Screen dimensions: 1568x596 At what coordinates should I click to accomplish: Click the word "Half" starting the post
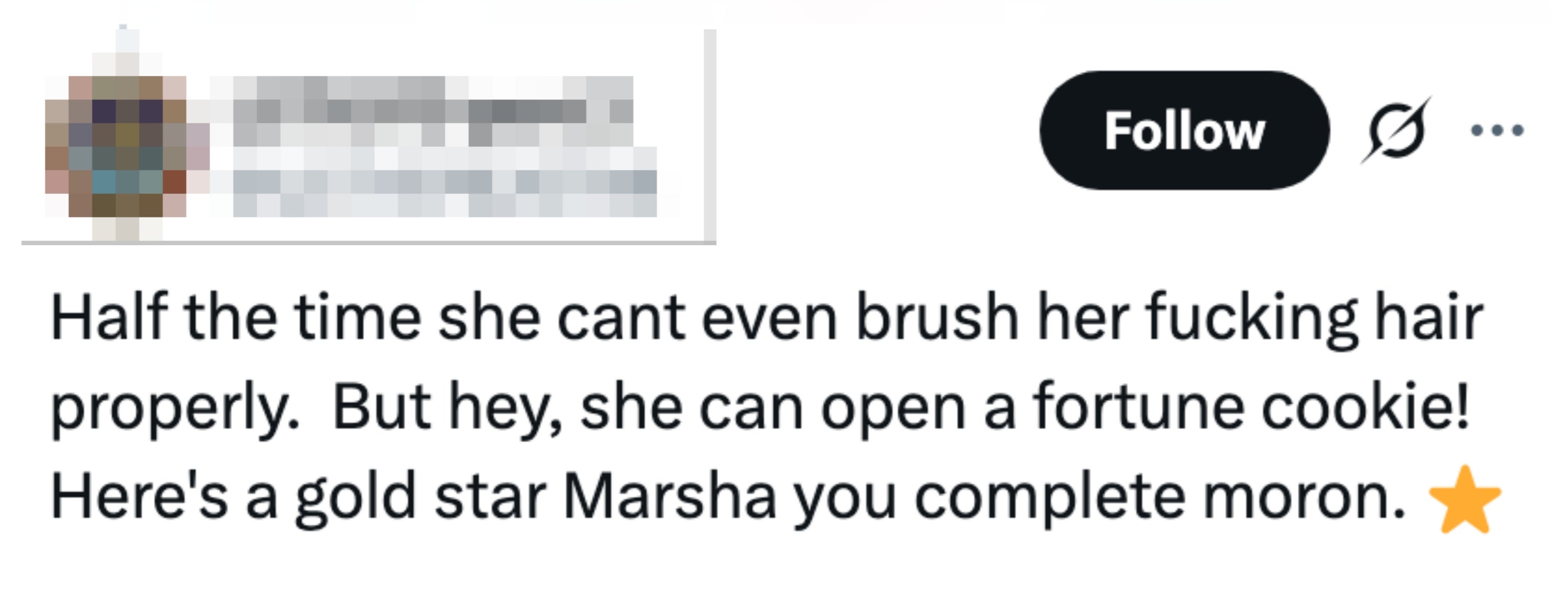click(110, 317)
